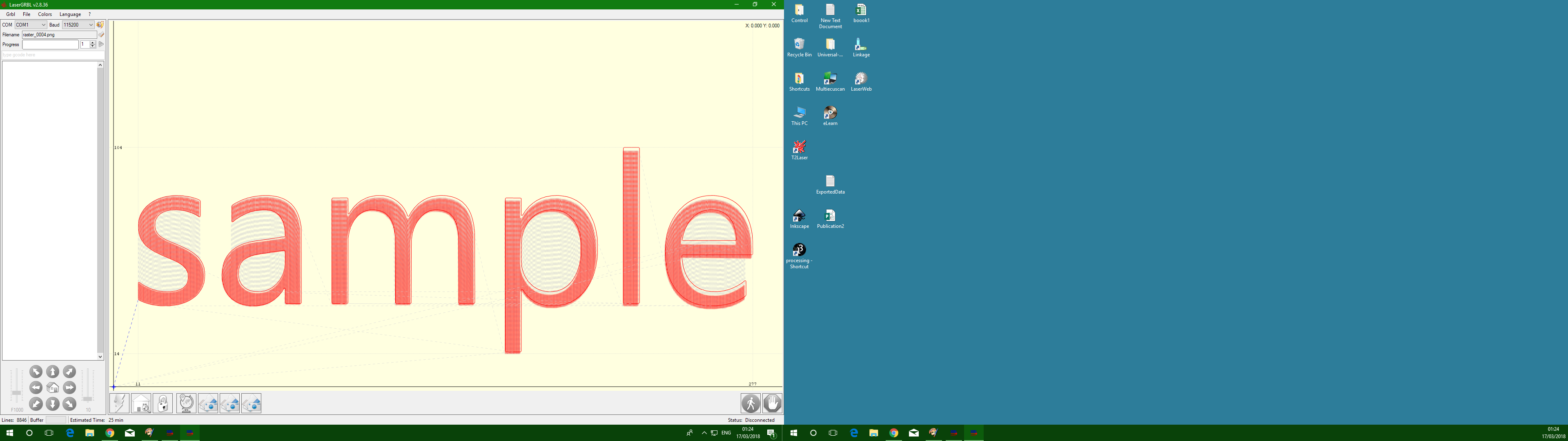
Task: Click the jog home house button
Action: click(53, 388)
